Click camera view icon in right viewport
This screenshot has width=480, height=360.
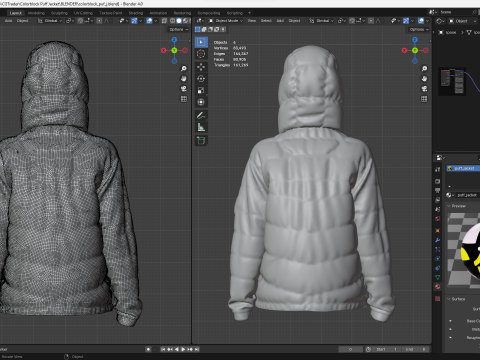click(x=424, y=89)
